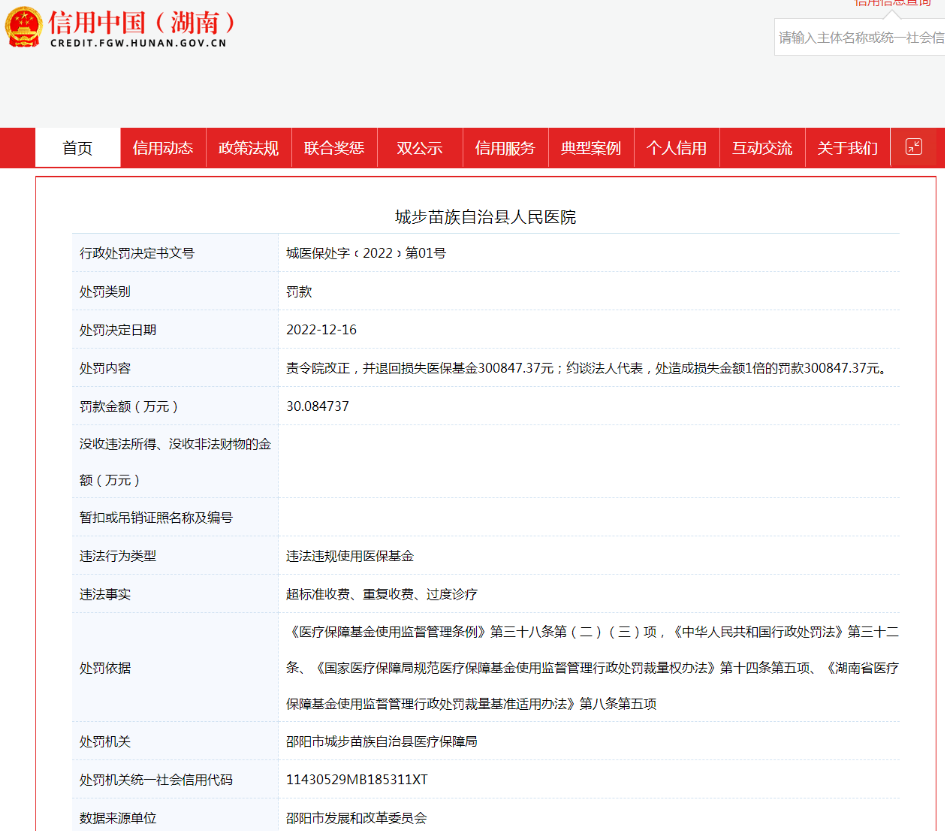This screenshot has height=831, width=945.
Task: Click the 信用信息查询 link at top right
Action: click(892, 3)
